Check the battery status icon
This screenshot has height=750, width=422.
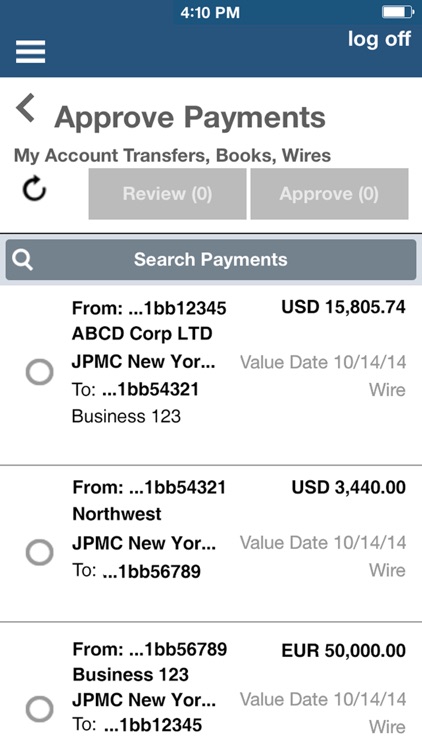pos(398,12)
